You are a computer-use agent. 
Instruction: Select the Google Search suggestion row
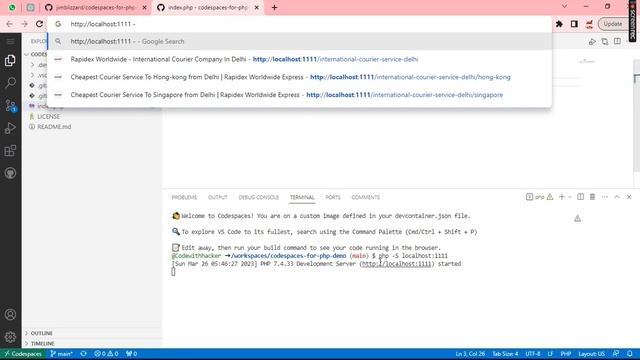click(299, 42)
